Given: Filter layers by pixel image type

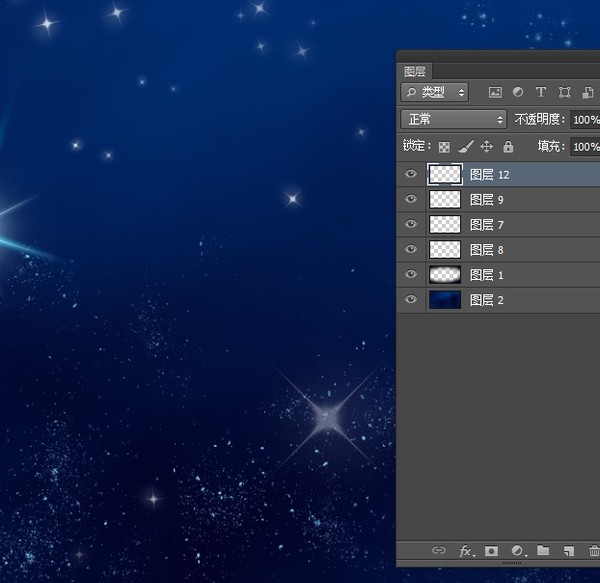Looking at the screenshot, I should tap(495, 92).
